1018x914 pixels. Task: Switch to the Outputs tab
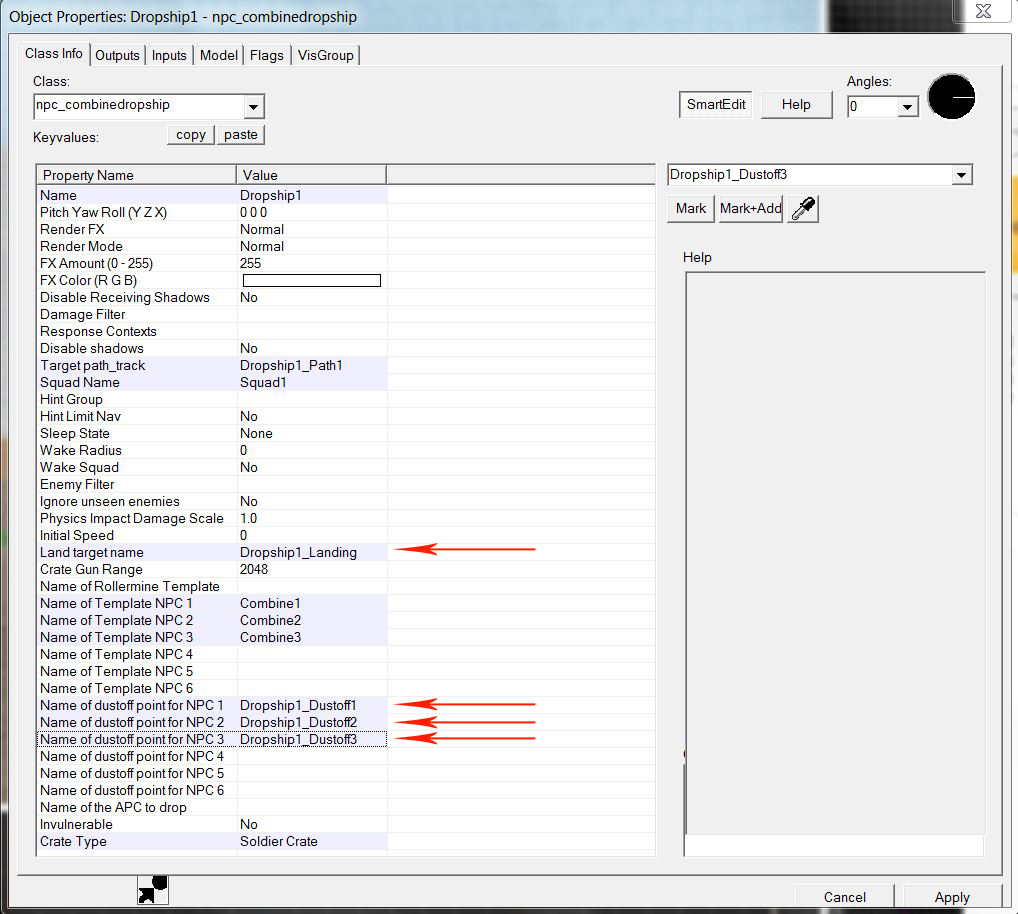coord(118,55)
